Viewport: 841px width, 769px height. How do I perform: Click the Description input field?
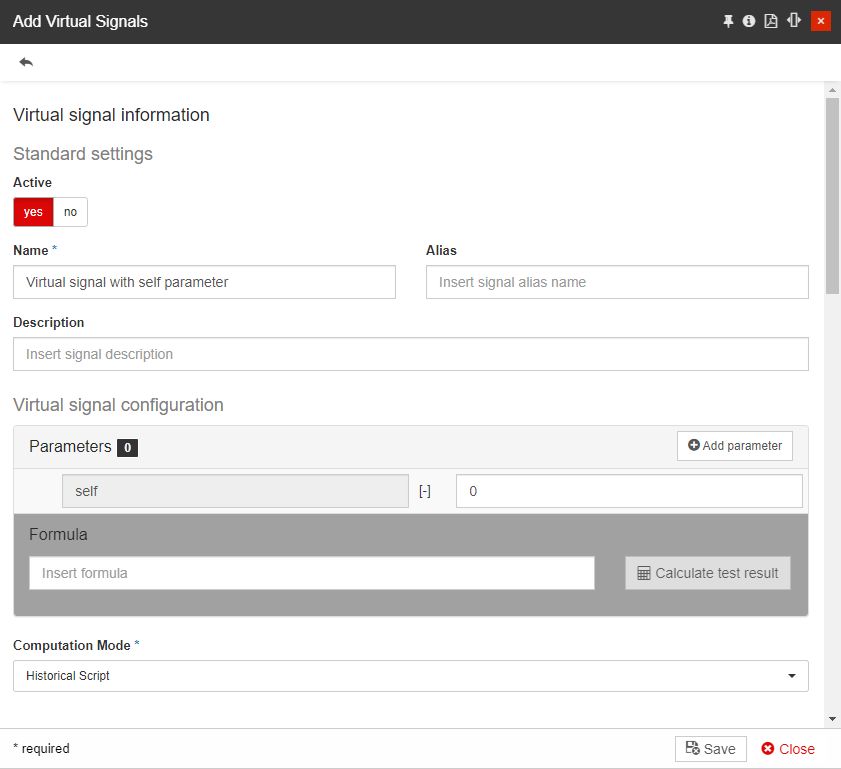pyautogui.click(x=410, y=354)
